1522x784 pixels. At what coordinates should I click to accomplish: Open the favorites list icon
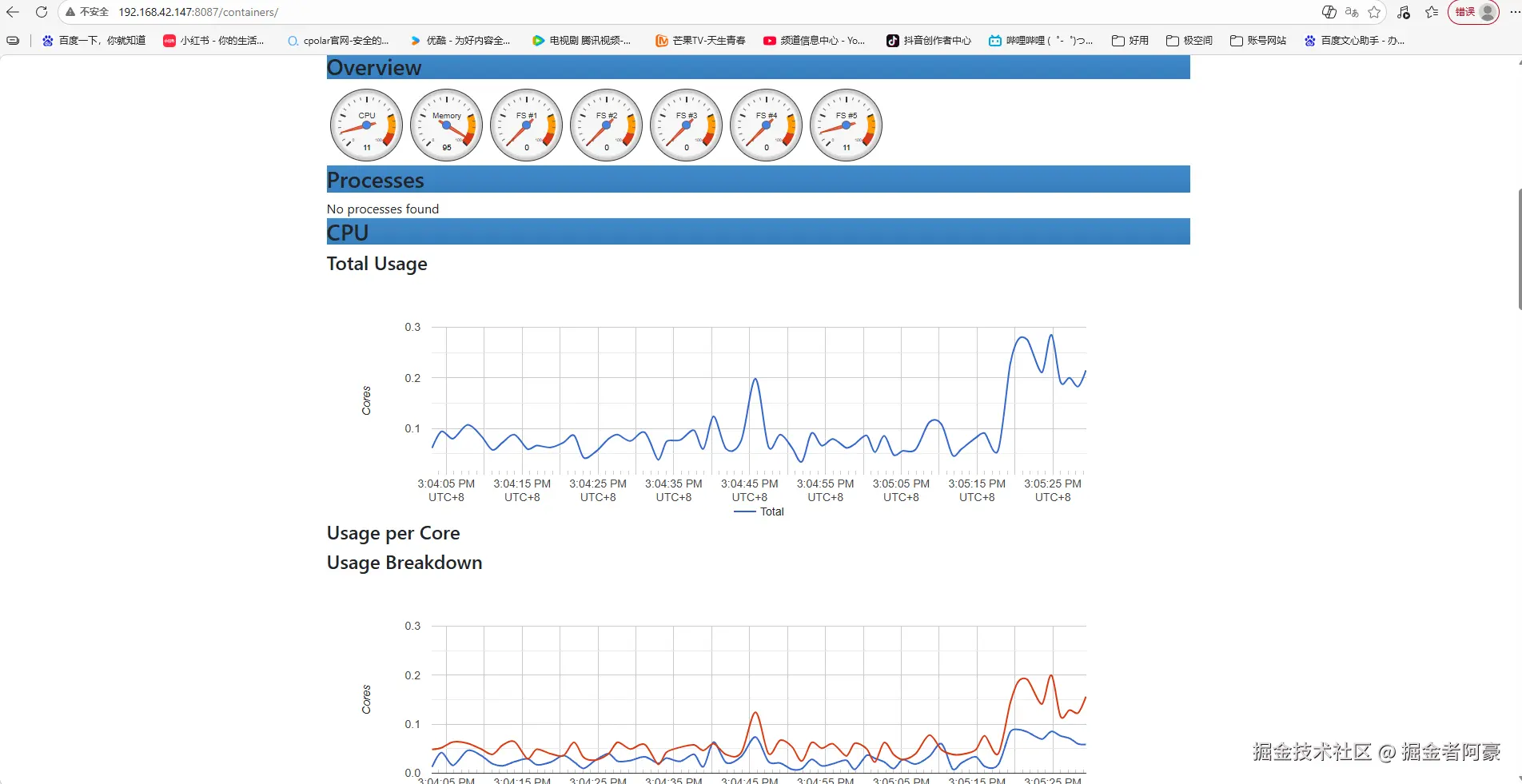(x=1432, y=12)
